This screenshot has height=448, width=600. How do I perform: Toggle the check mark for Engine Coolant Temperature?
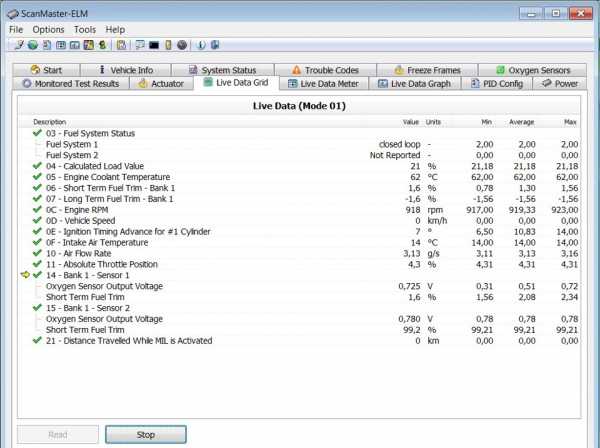(x=37, y=177)
